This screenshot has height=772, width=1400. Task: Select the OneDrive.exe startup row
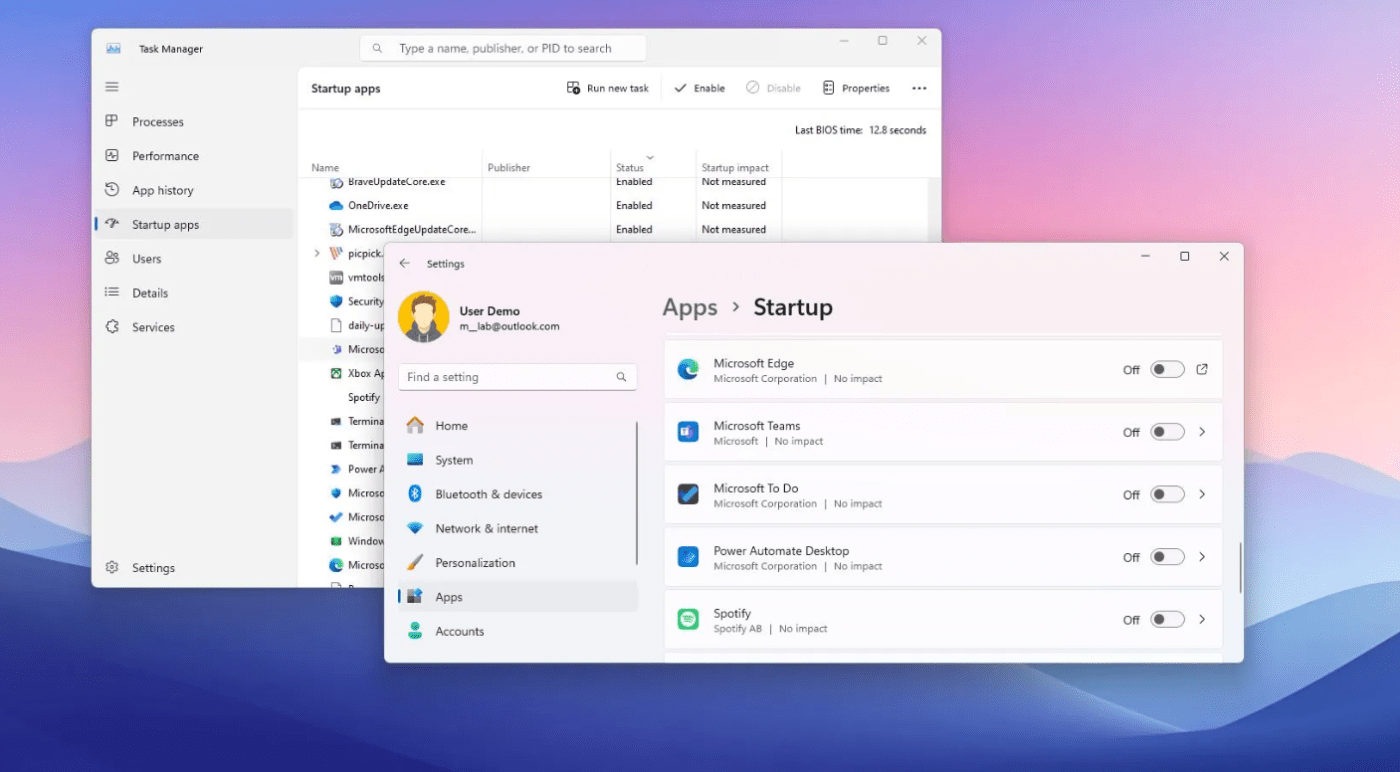tap(613, 206)
